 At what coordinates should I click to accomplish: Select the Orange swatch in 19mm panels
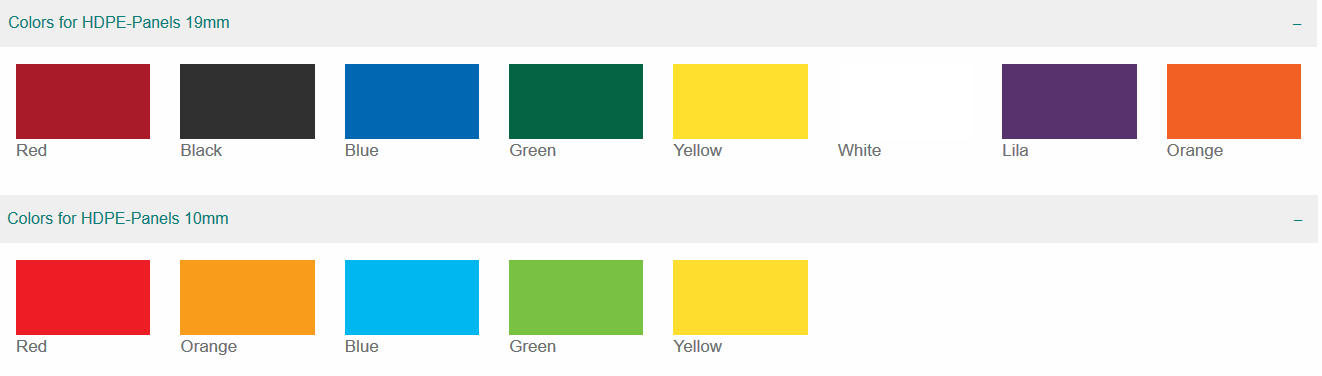click(x=1234, y=101)
